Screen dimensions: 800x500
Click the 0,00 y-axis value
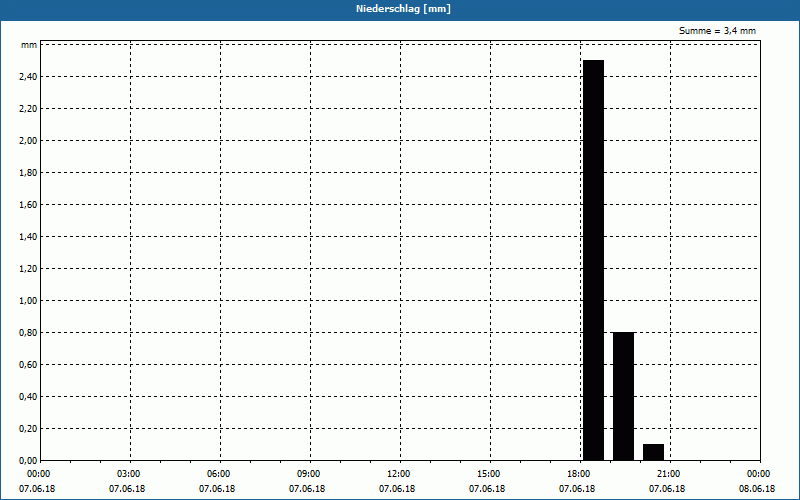[28, 461]
